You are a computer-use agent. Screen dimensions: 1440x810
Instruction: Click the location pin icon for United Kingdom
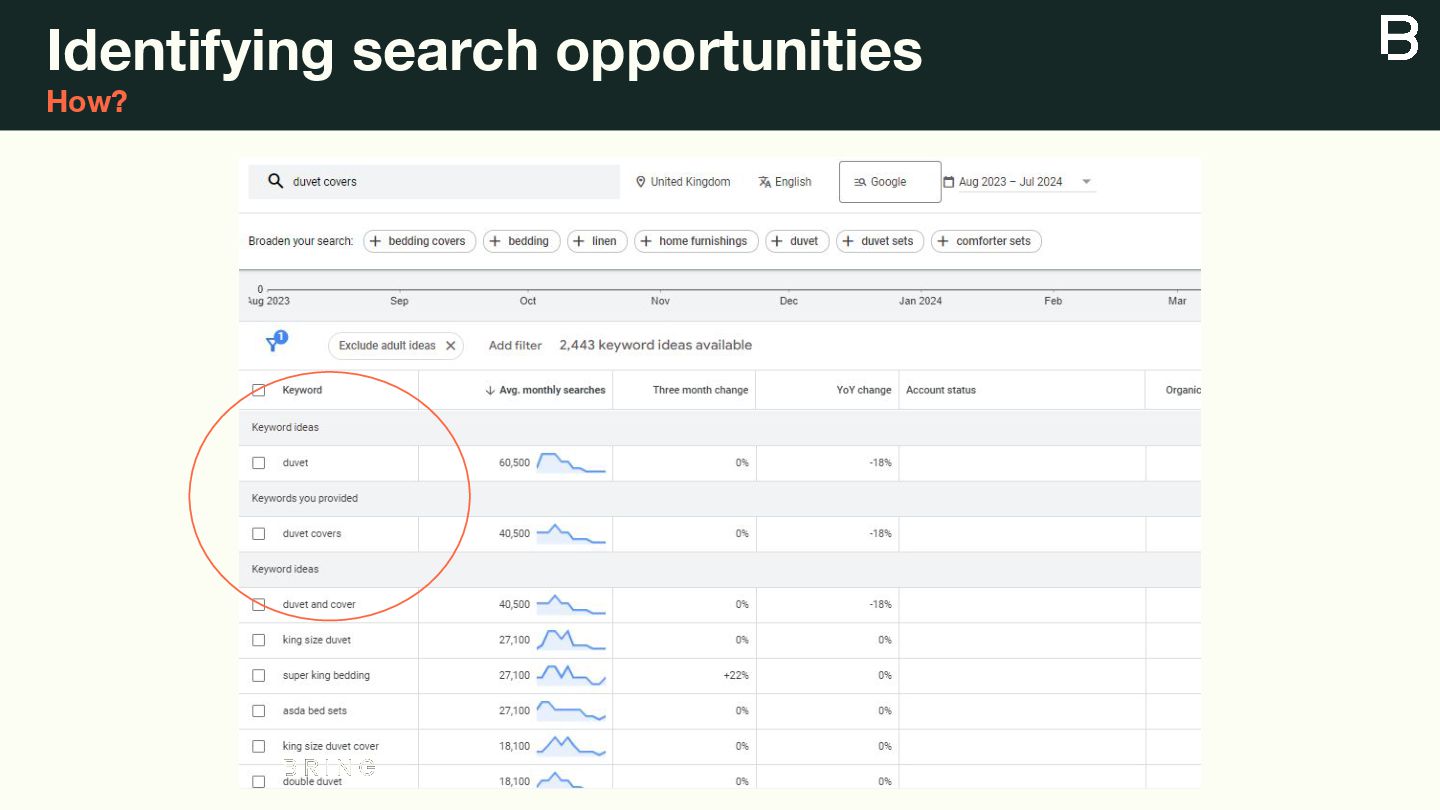tap(641, 182)
